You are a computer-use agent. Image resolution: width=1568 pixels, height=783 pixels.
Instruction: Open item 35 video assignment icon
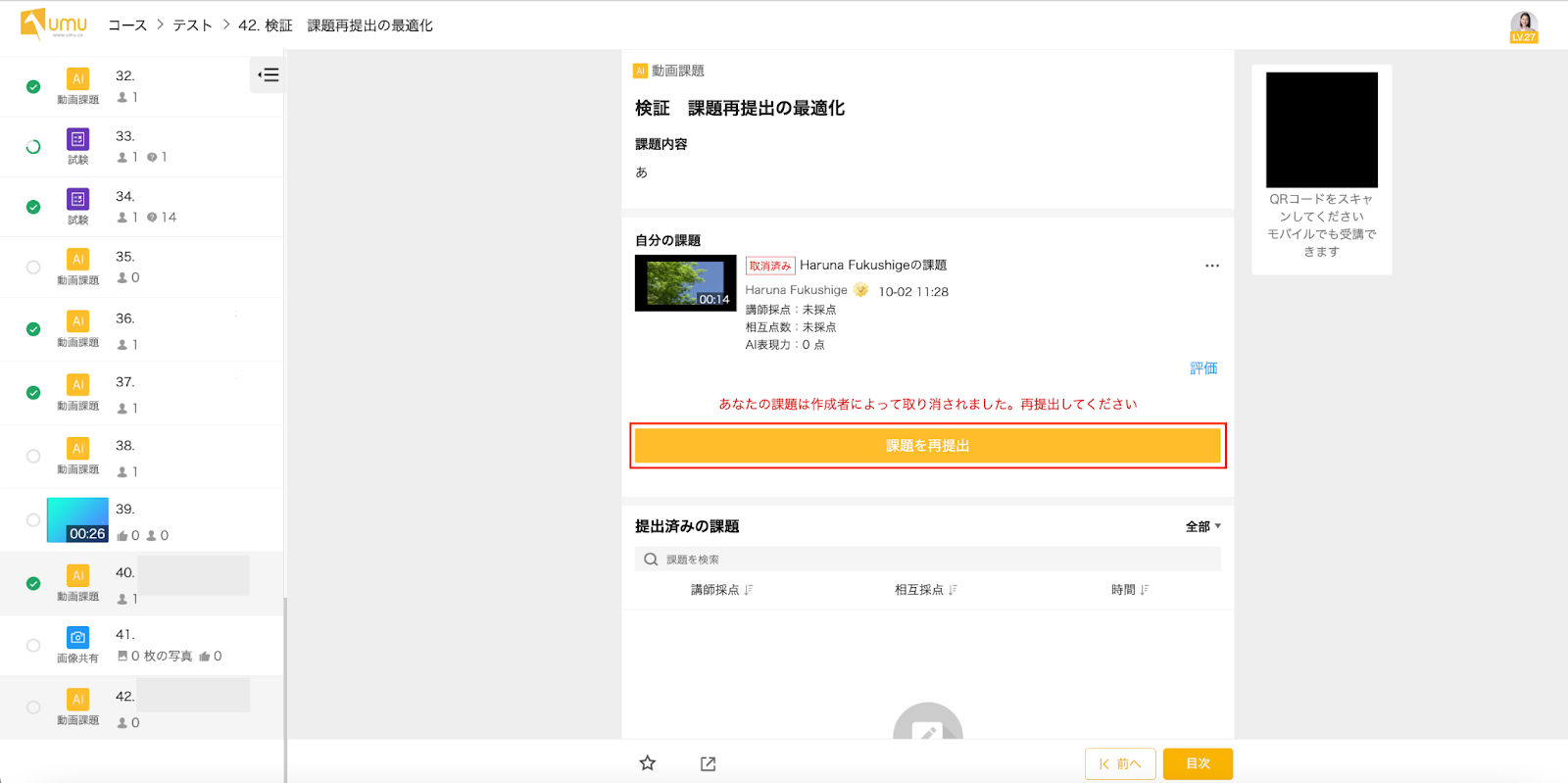(77, 259)
